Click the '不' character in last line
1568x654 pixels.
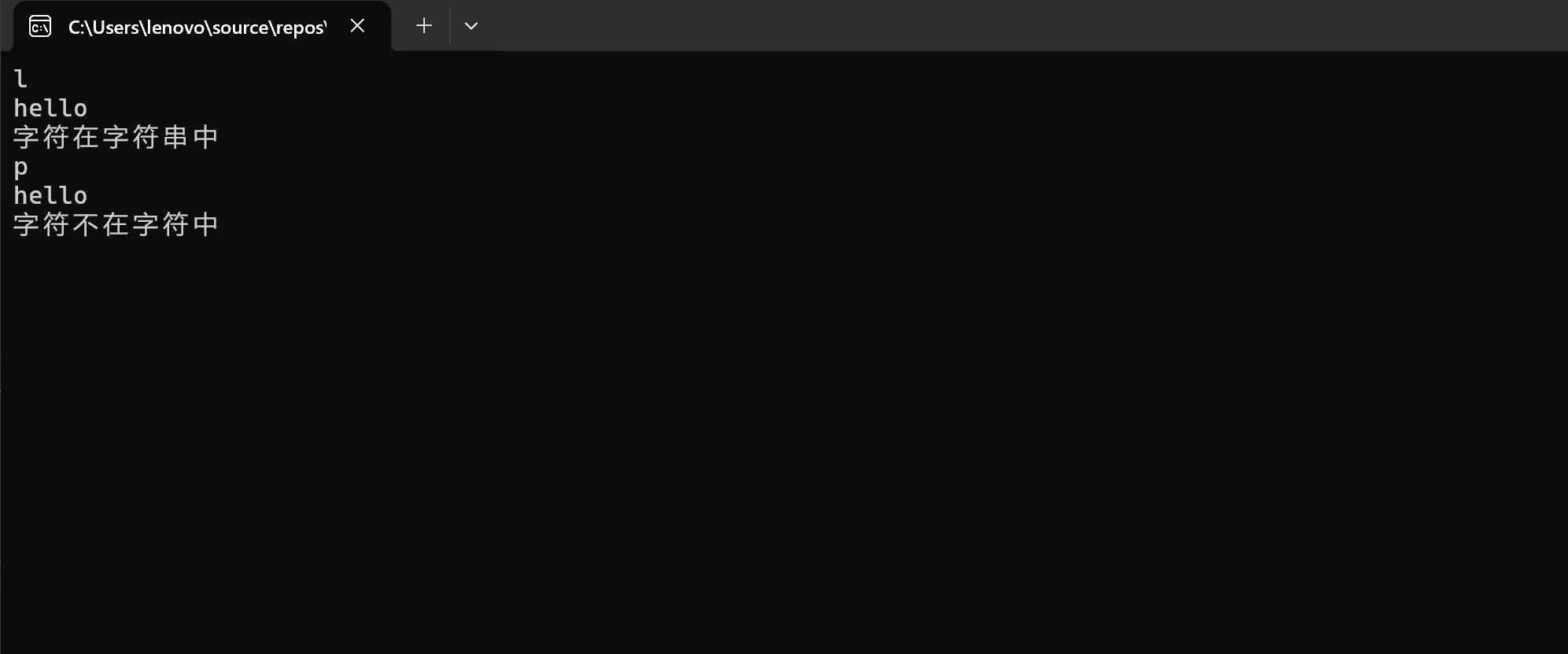pyautogui.click(x=86, y=224)
